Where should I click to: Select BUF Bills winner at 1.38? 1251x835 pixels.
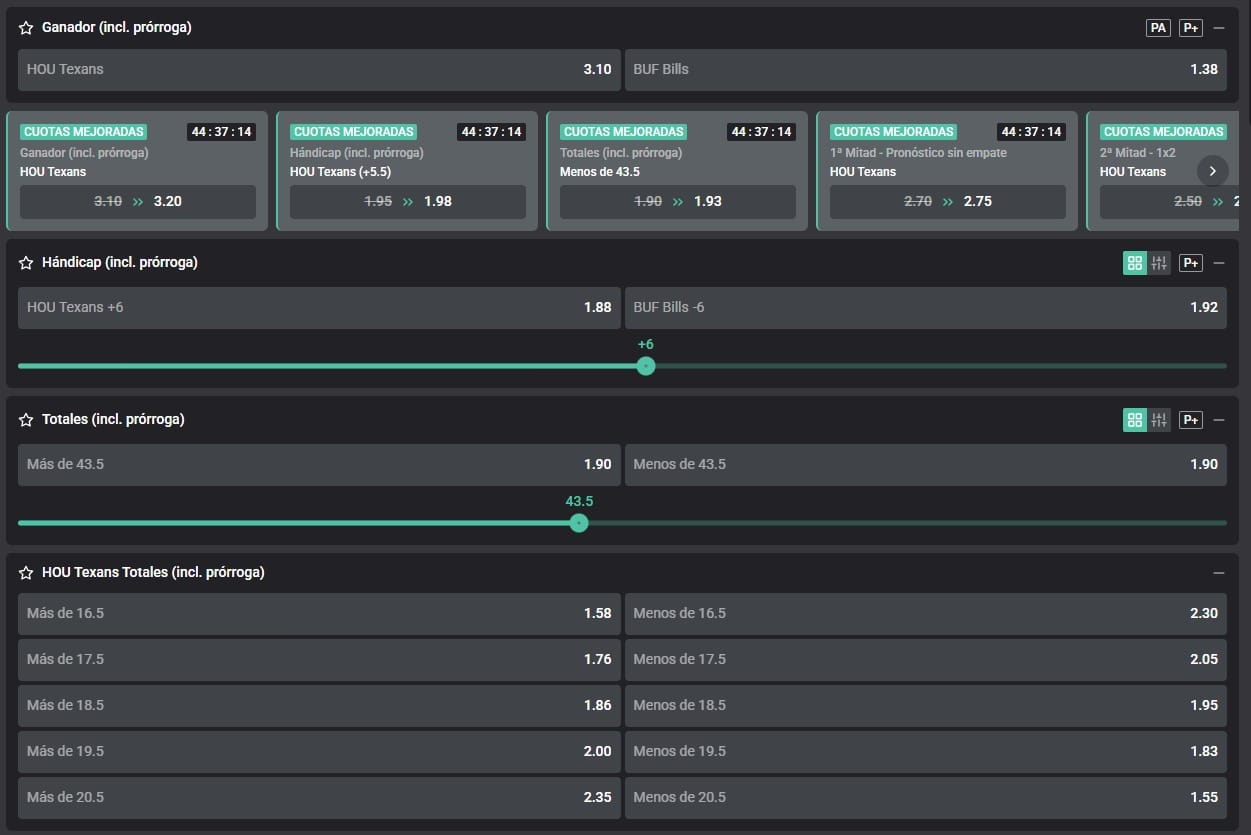pyautogui.click(x=925, y=70)
